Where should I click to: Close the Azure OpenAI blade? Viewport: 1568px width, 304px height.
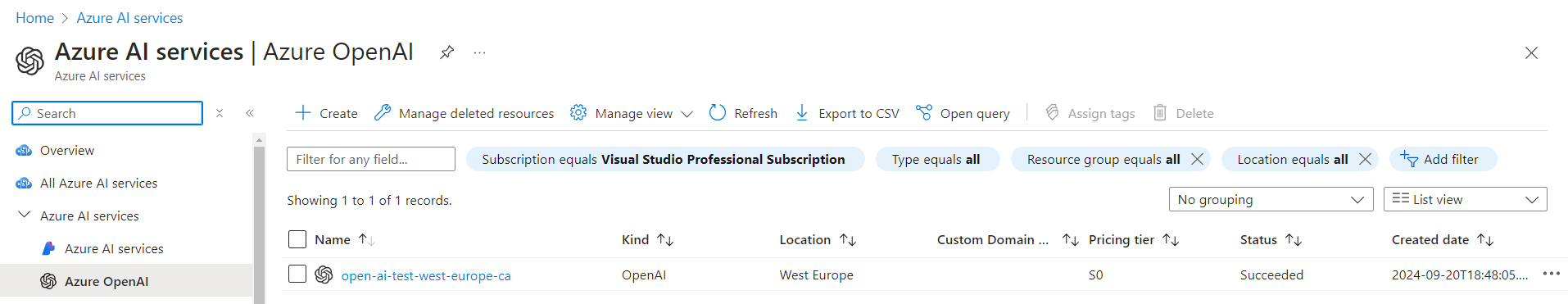click(1531, 52)
